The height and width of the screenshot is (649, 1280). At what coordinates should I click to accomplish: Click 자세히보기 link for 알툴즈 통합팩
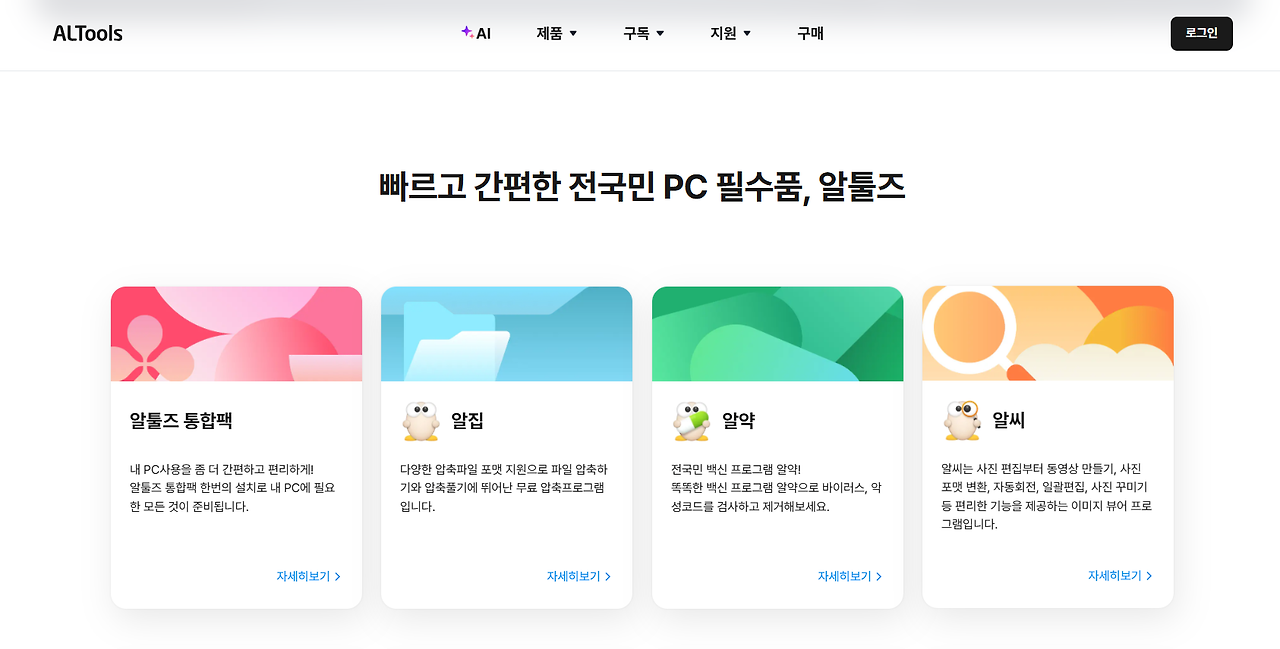pos(309,576)
